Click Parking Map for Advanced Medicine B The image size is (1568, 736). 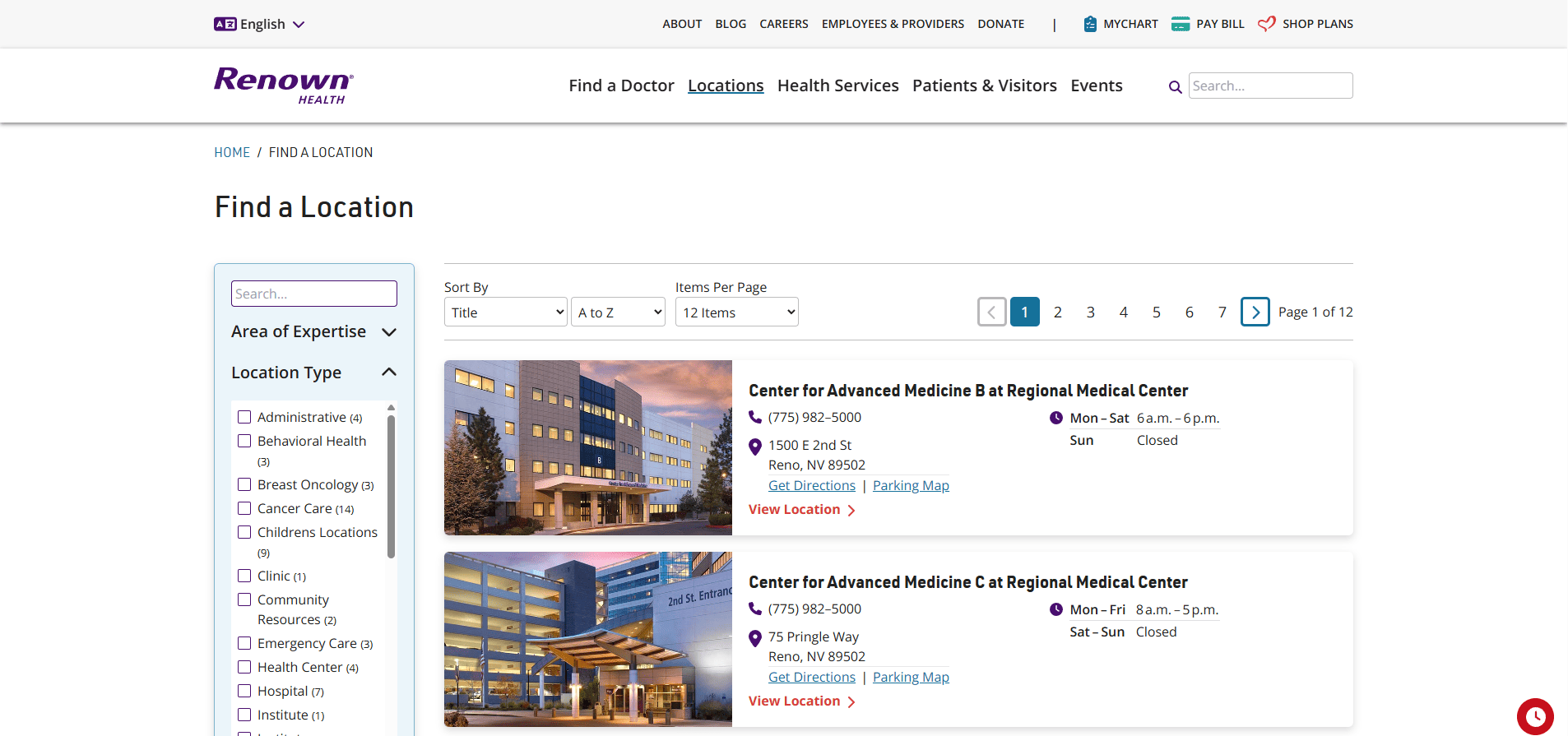click(911, 485)
